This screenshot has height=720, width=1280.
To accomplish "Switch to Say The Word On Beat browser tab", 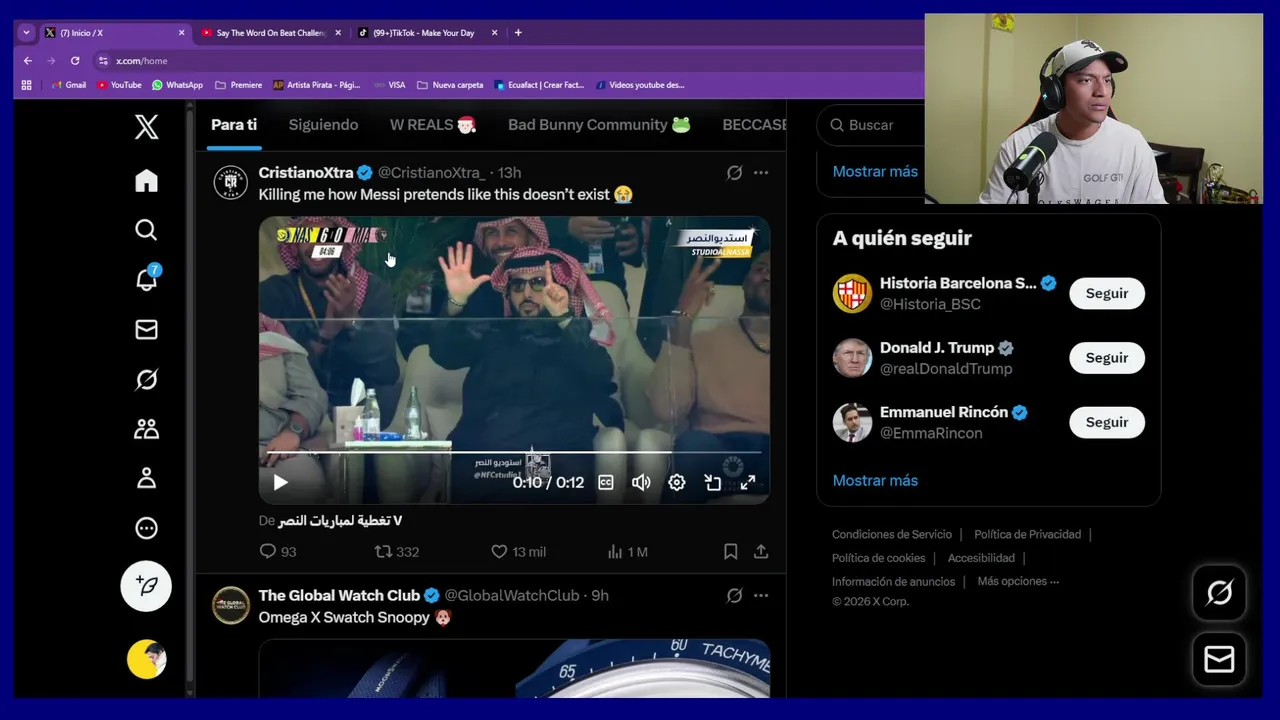I will [x=270, y=33].
